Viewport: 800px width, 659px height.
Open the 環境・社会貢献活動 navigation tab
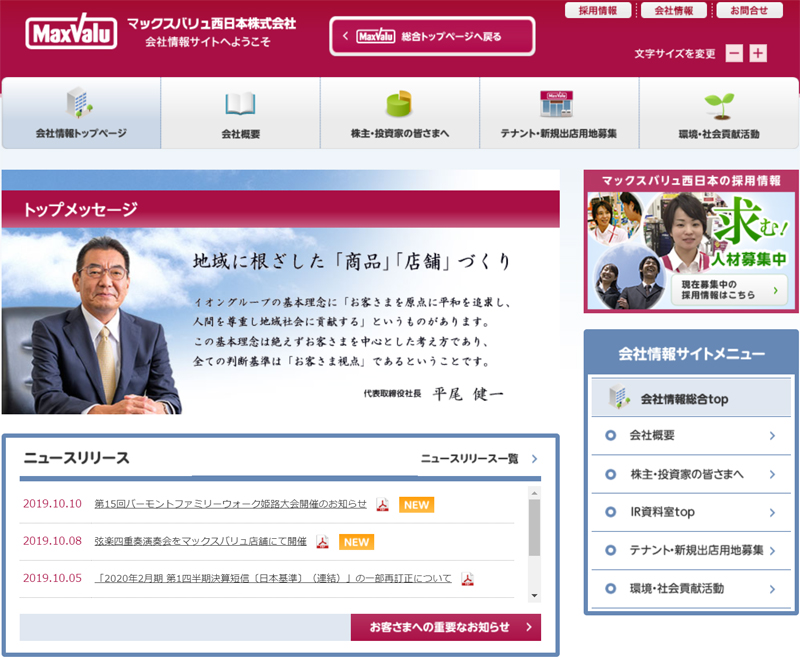(719, 113)
